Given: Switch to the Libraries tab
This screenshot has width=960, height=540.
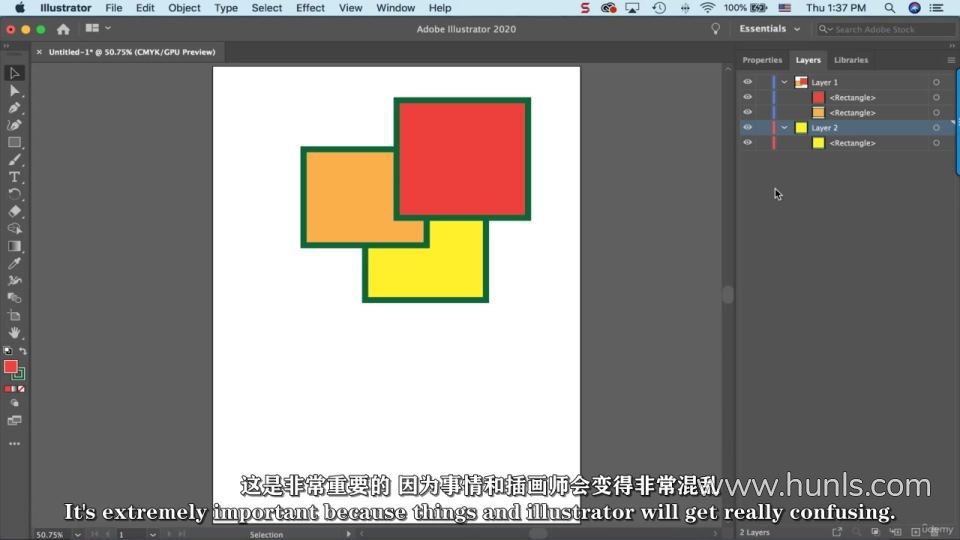Looking at the screenshot, I should tap(851, 60).
